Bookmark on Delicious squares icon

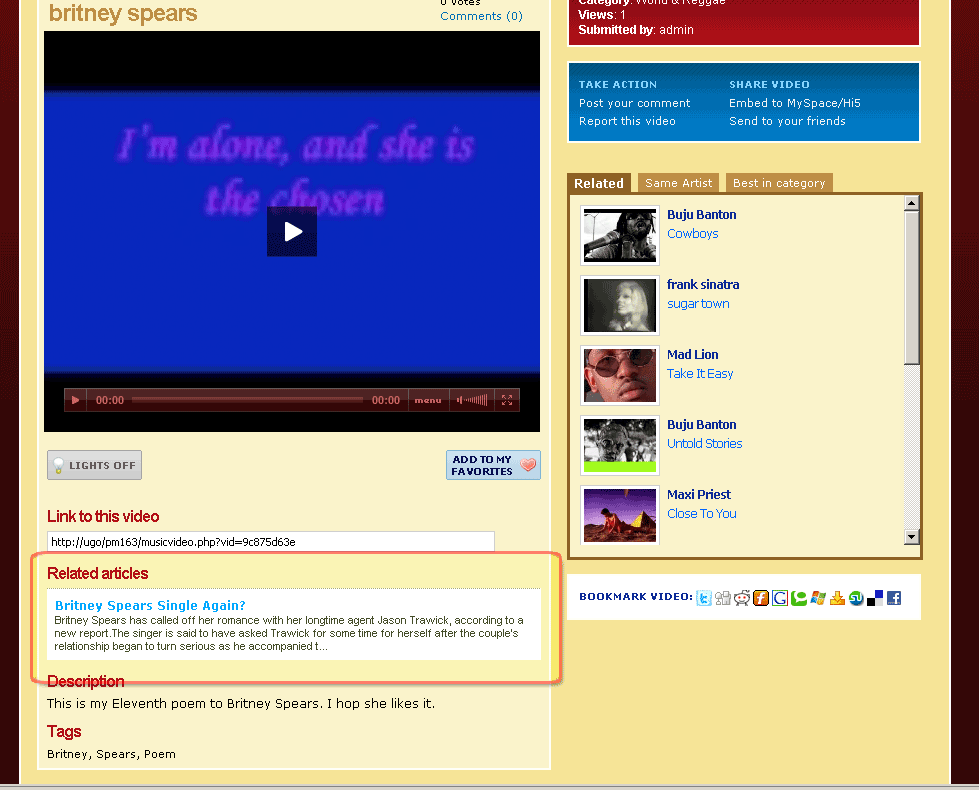click(875, 598)
